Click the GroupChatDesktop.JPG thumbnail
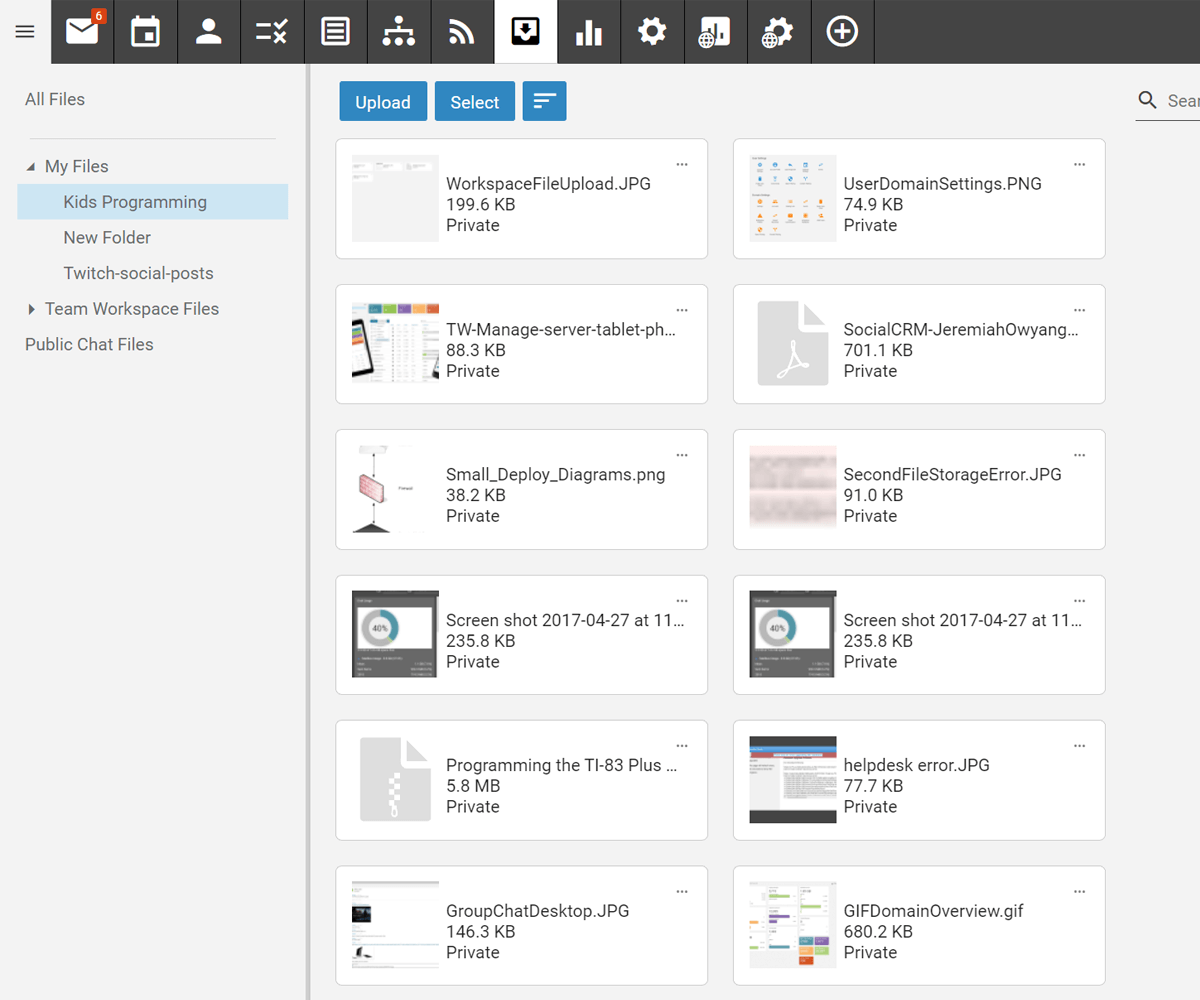 coord(395,925)
